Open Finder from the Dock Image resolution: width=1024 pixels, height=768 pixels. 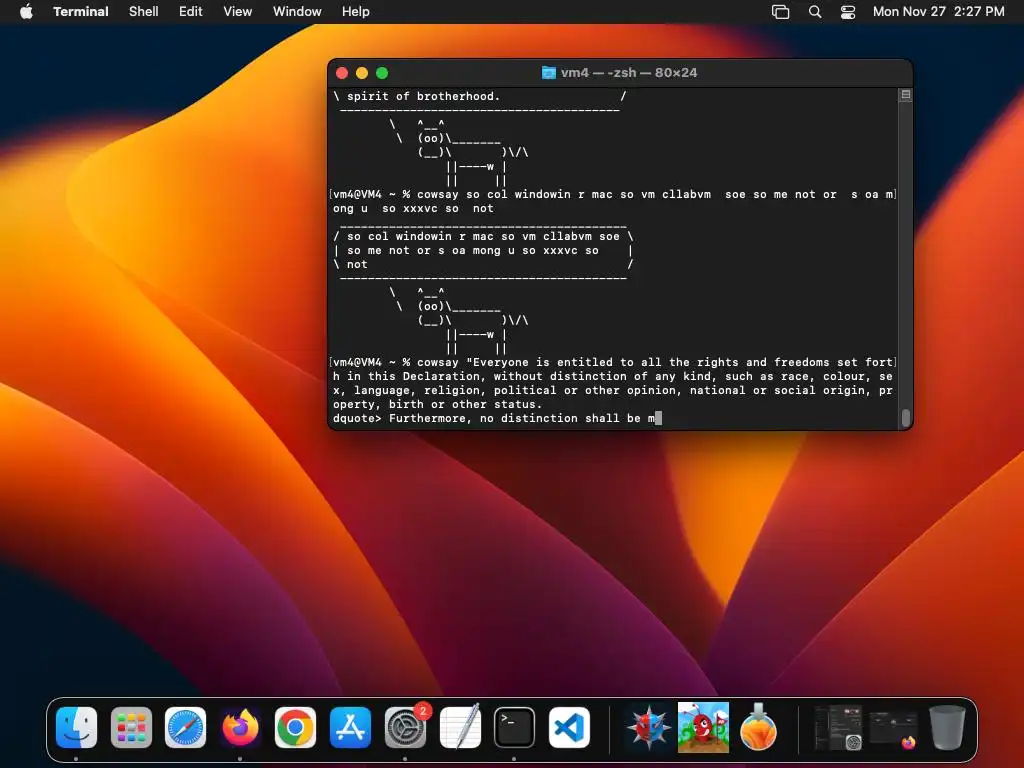pyautogui.click(x=76, y=727)
